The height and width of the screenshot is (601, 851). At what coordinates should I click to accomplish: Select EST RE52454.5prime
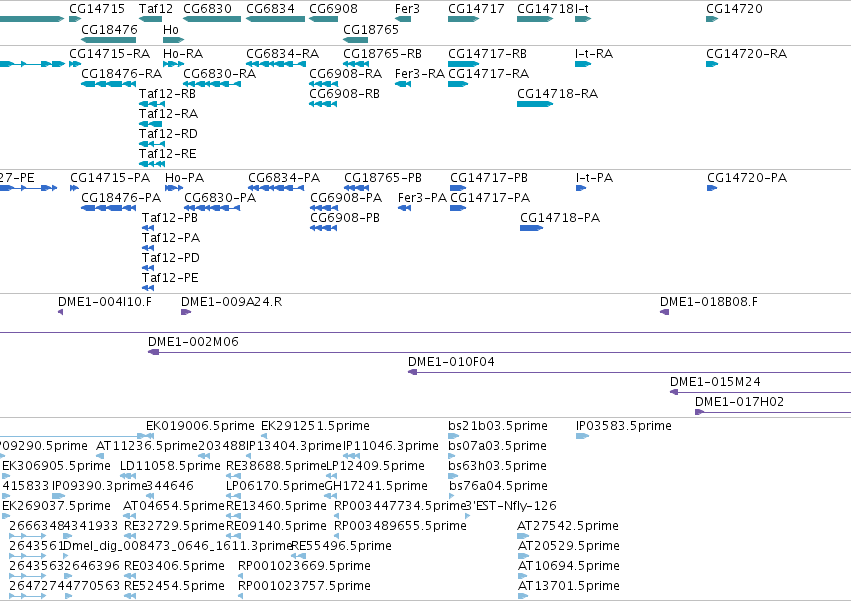click(x=174, y=586)
